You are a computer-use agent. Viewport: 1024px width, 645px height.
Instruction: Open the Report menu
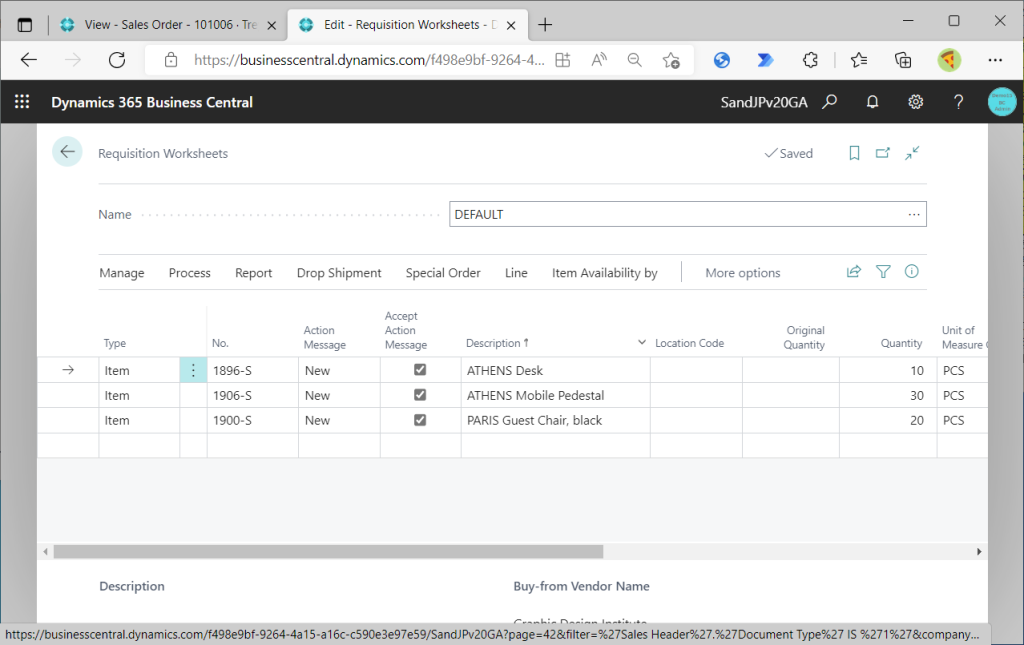253,273
